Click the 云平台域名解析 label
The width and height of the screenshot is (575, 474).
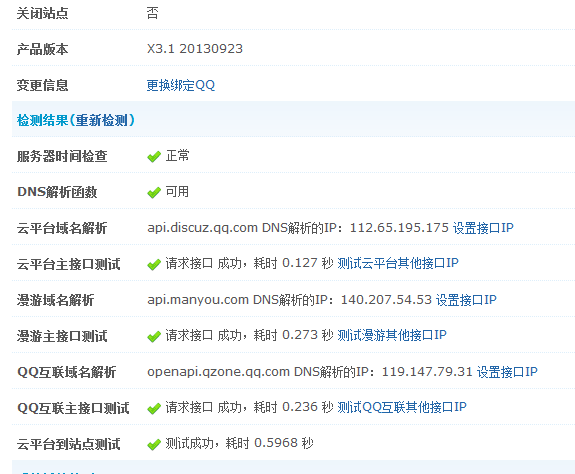tap(62, 228)
